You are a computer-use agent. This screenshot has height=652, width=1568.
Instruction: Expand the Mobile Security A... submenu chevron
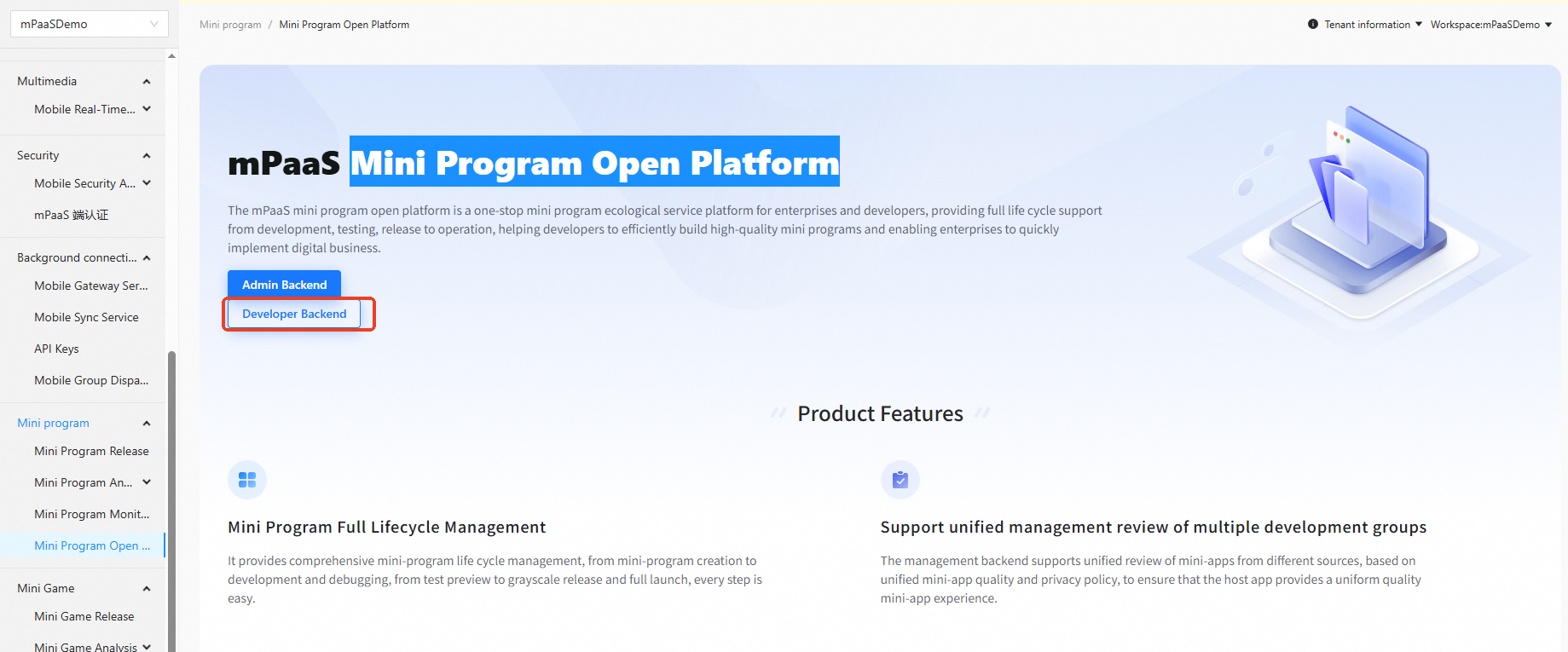(147, 183)
